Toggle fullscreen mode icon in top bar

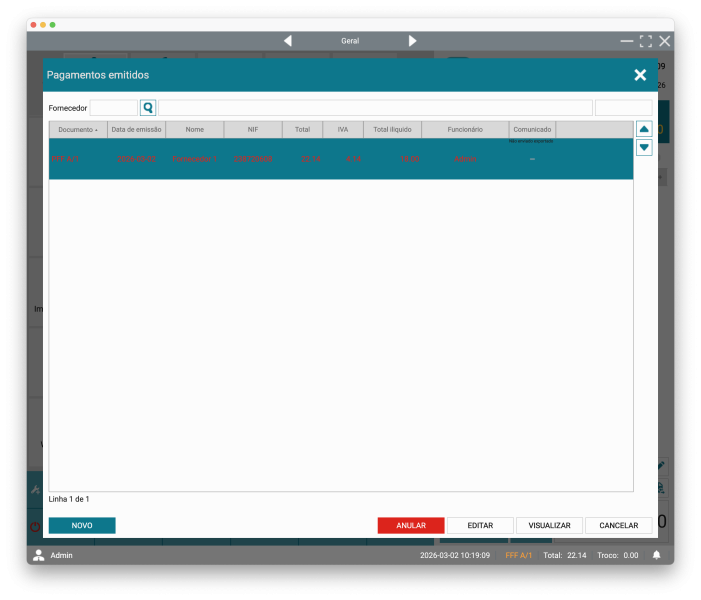646,41
